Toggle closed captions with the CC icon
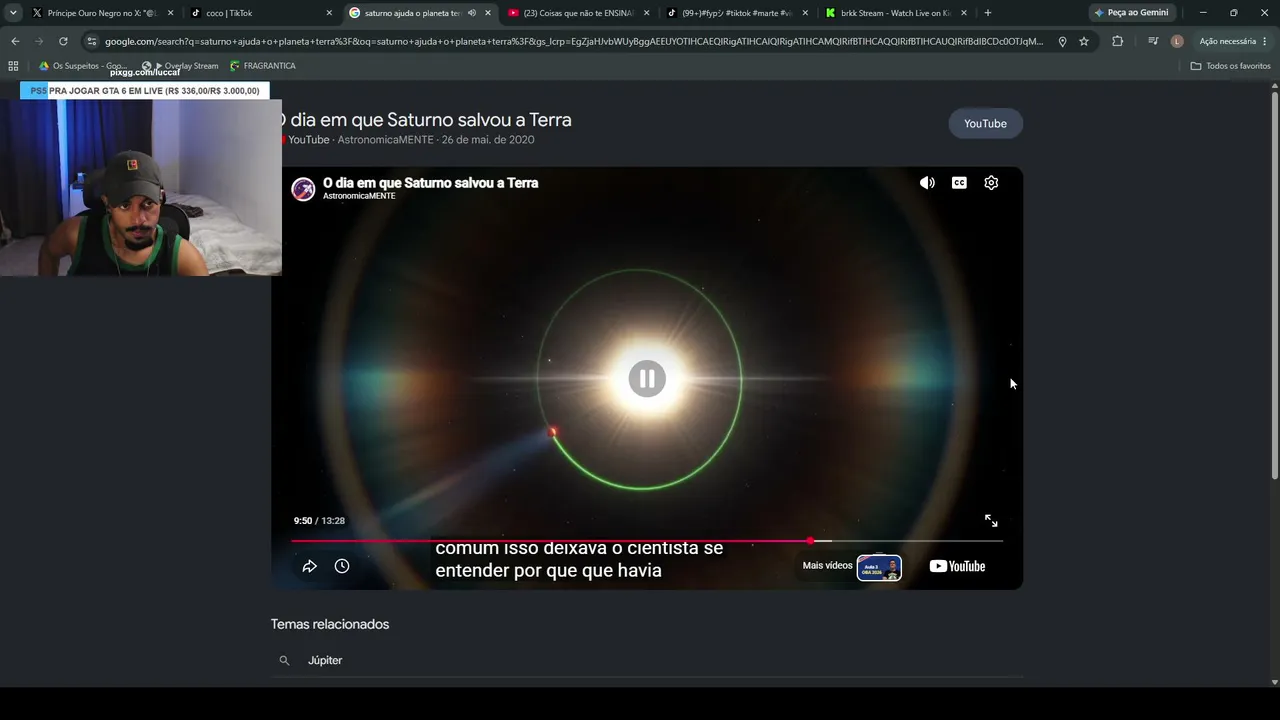 (x=959, y=183)
